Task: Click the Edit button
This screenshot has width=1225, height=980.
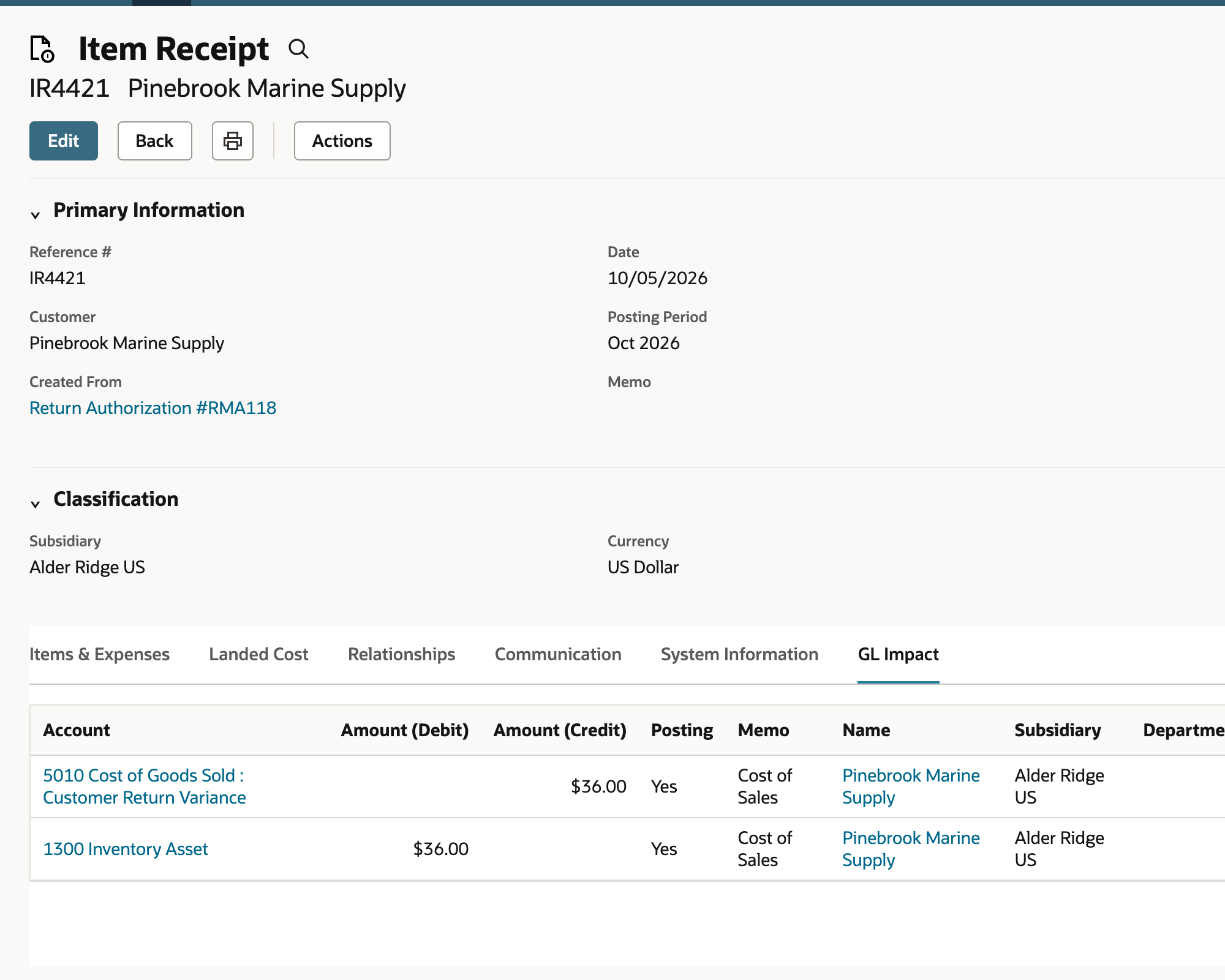Action: click(64, 141)
